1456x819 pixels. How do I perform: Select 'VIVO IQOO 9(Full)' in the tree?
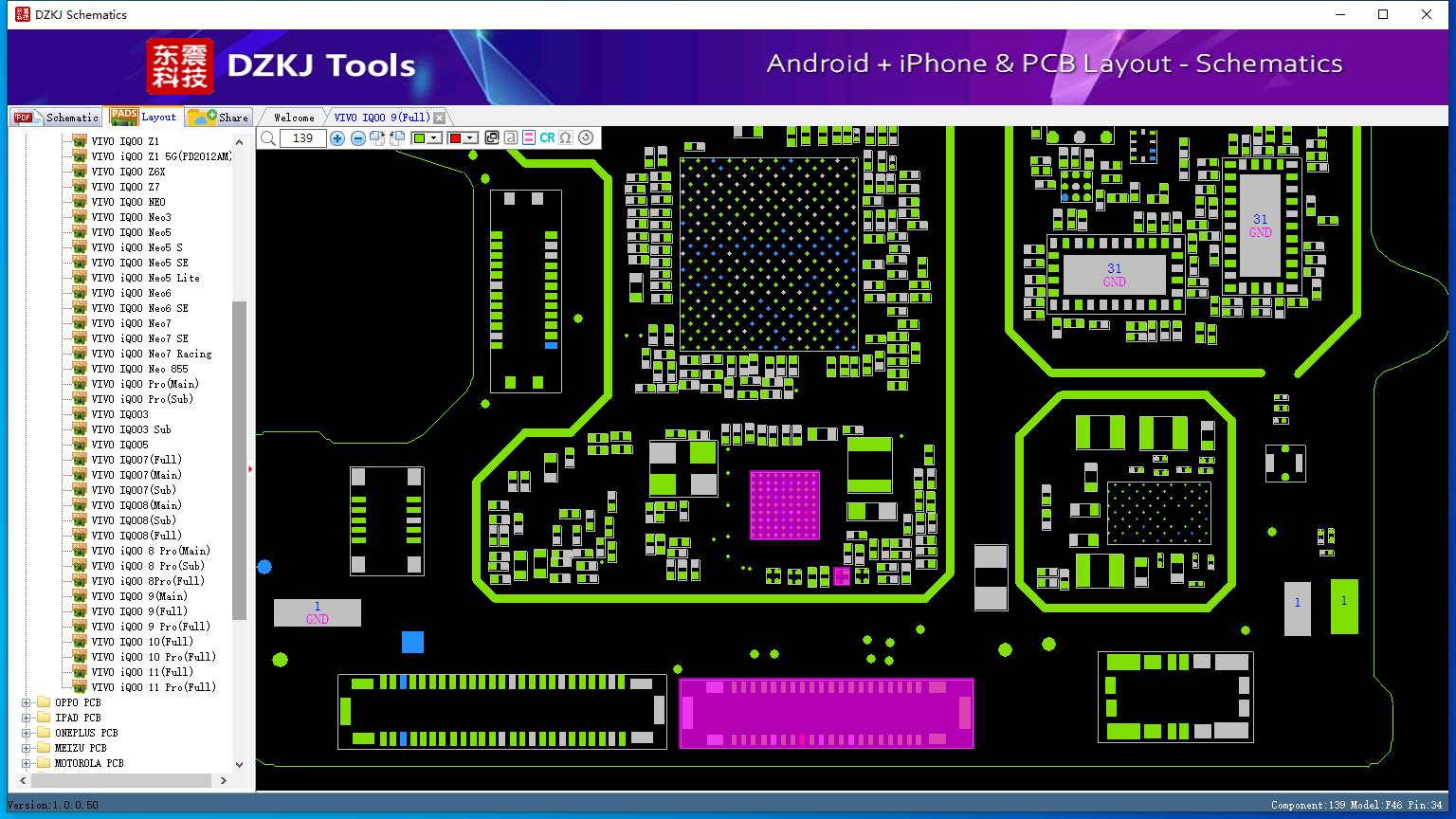click(139, 611)
